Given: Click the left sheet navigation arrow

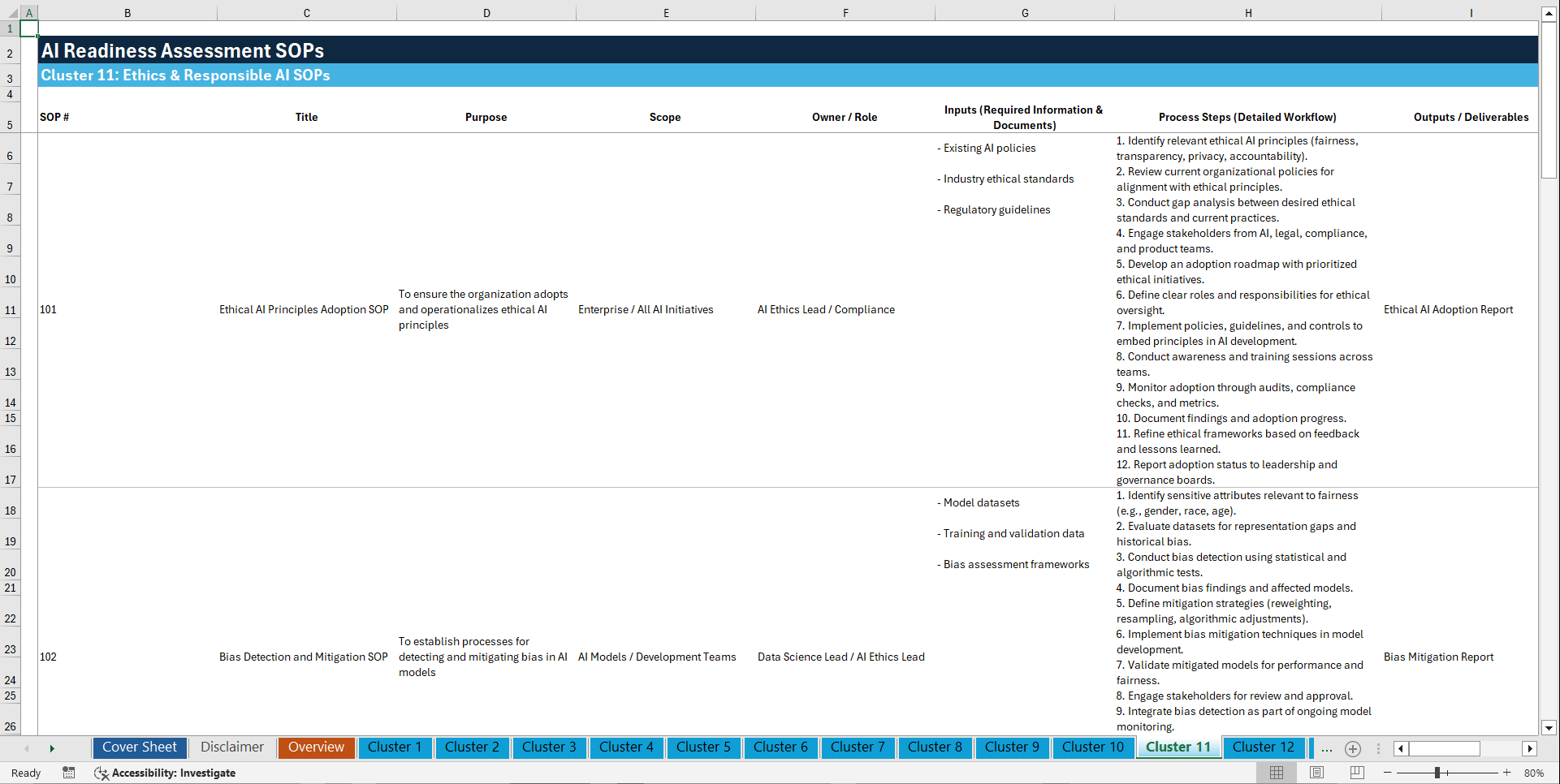Looking at the screenshot, I should [27, 748].
